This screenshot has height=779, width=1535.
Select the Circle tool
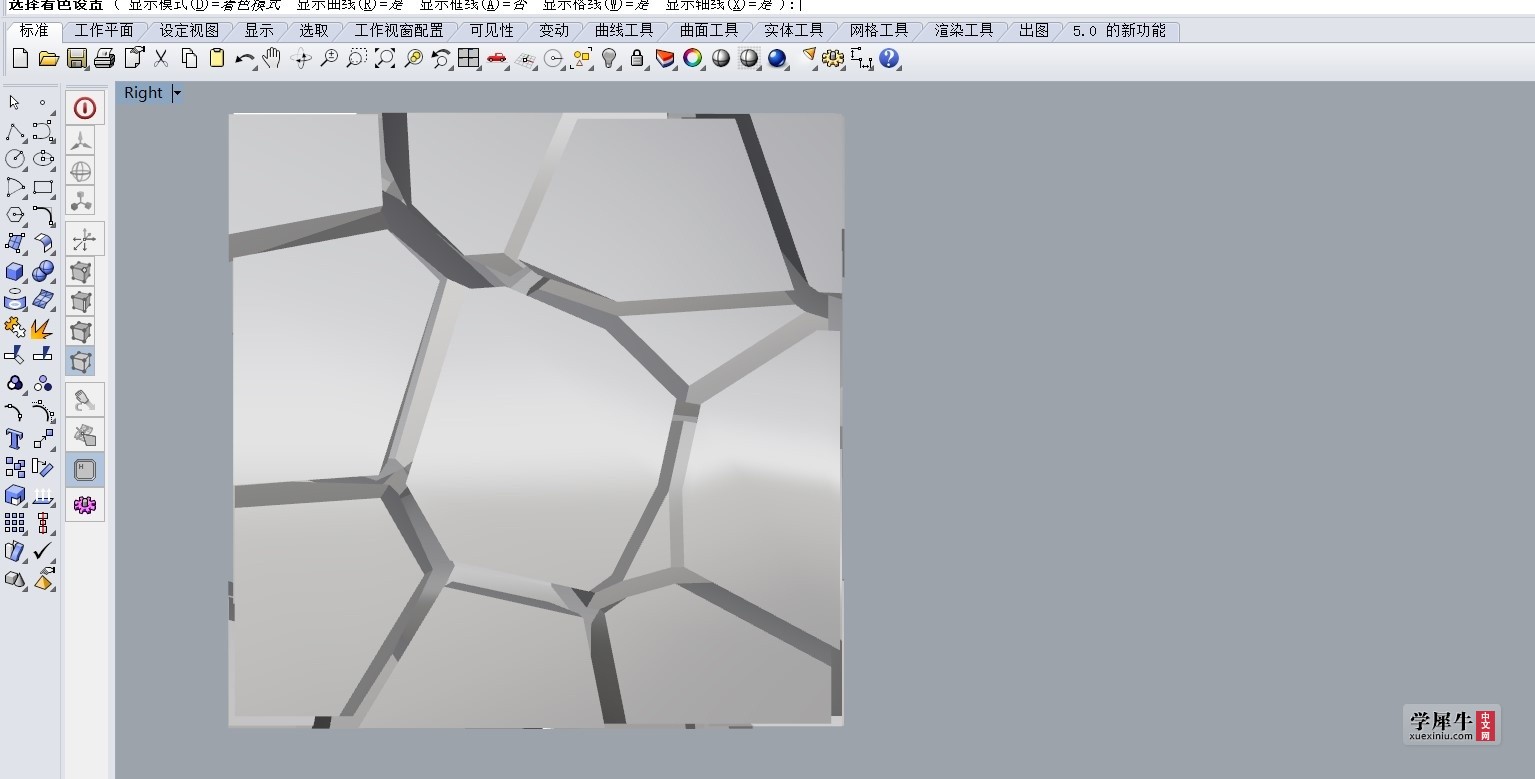click(x=14, y=159)
